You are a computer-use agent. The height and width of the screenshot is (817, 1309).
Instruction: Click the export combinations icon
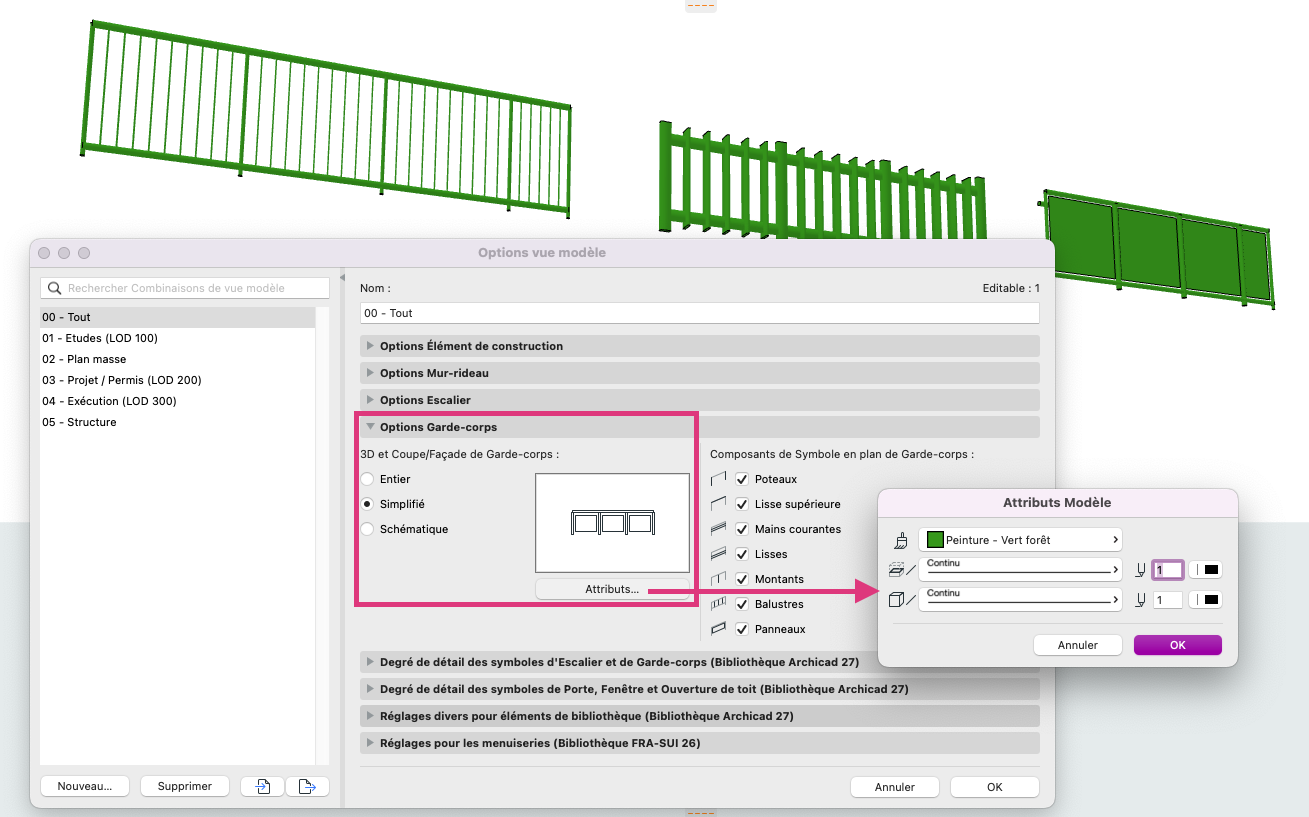308,787
